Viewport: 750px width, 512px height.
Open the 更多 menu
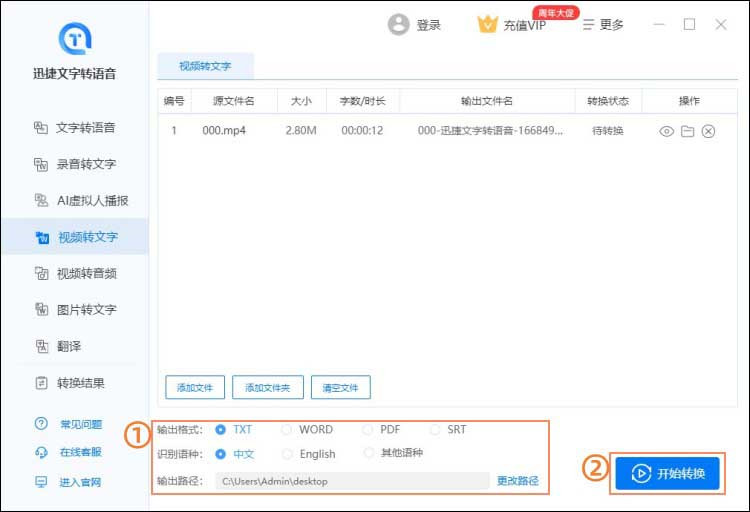603,24
